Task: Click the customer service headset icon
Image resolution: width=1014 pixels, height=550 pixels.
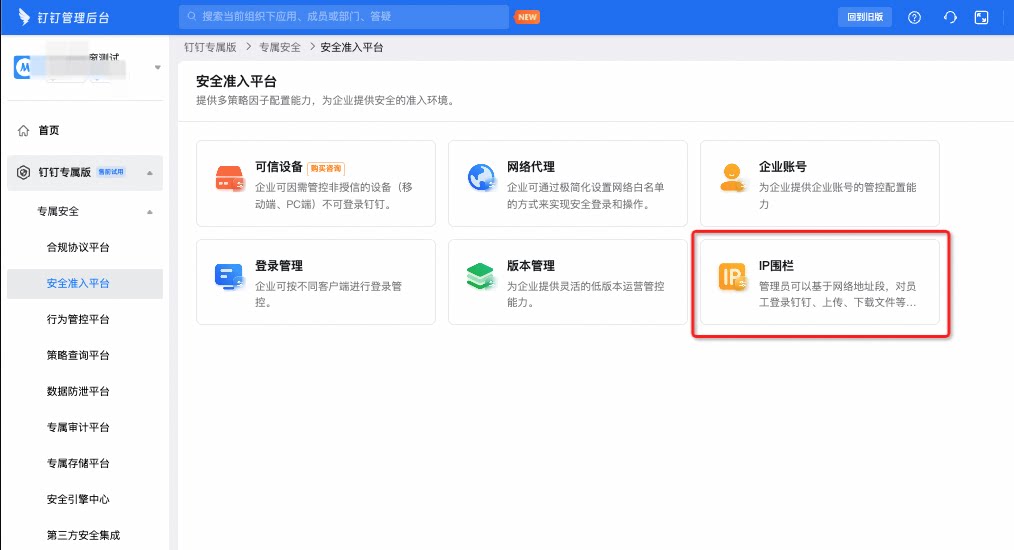Action: tap(950, 17)
